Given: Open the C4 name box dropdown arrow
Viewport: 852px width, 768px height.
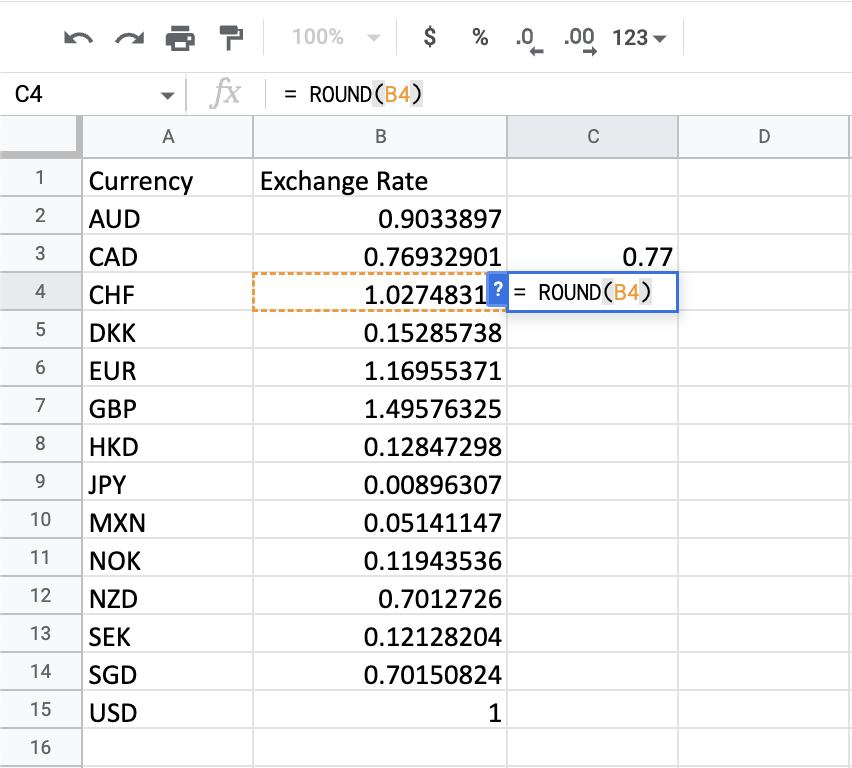Looking at the screenshot, I should tap(167, 96).
